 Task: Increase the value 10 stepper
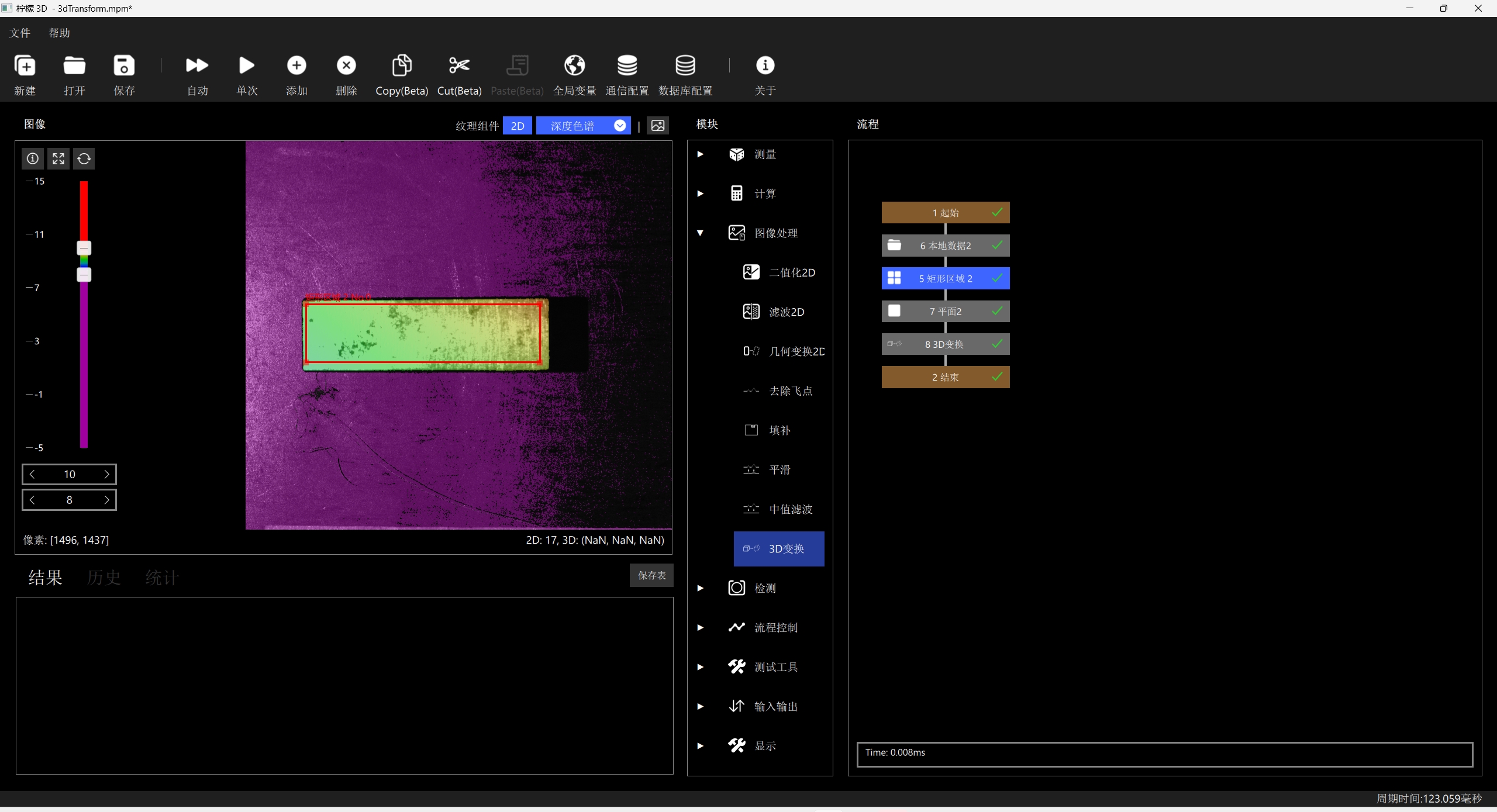point(106,474)
